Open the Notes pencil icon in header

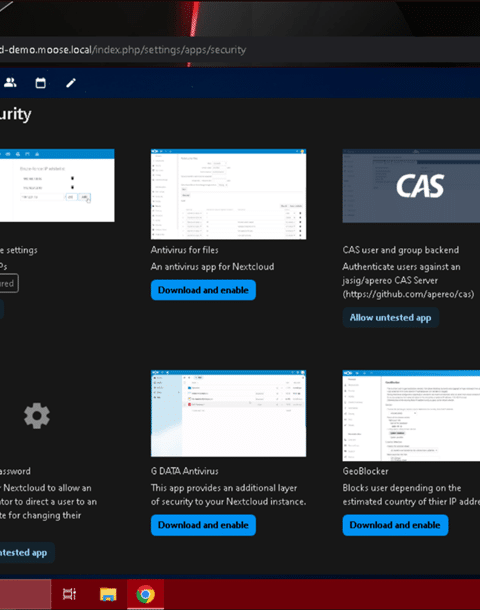(x=71, y=82)
